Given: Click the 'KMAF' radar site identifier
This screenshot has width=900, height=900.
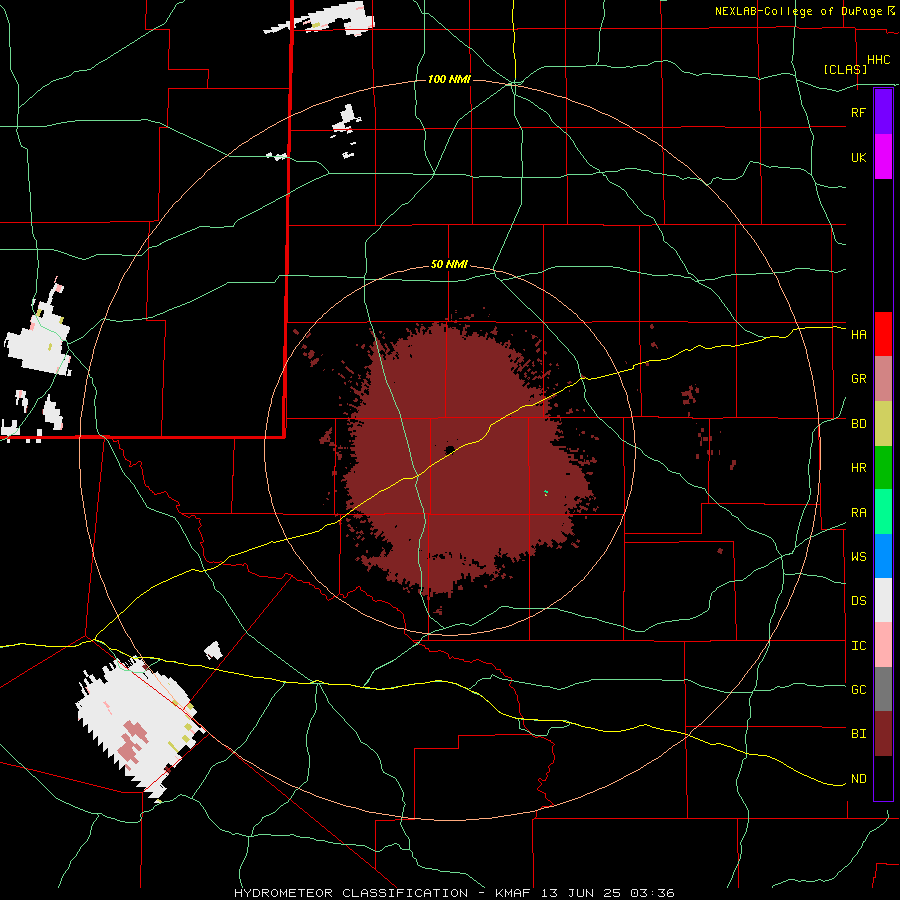Looking at the screenshot, I should (515, 893).
